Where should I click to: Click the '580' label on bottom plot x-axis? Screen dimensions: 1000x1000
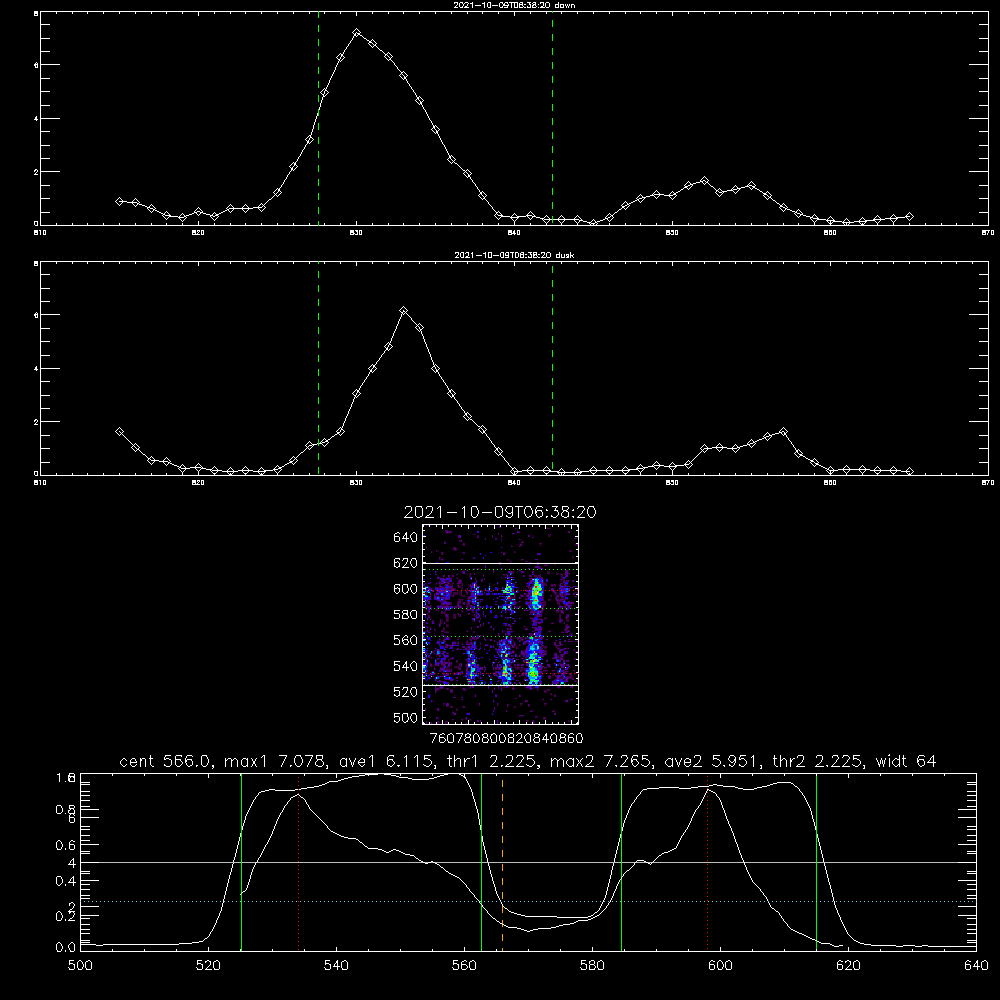click(x=592, y=966)
